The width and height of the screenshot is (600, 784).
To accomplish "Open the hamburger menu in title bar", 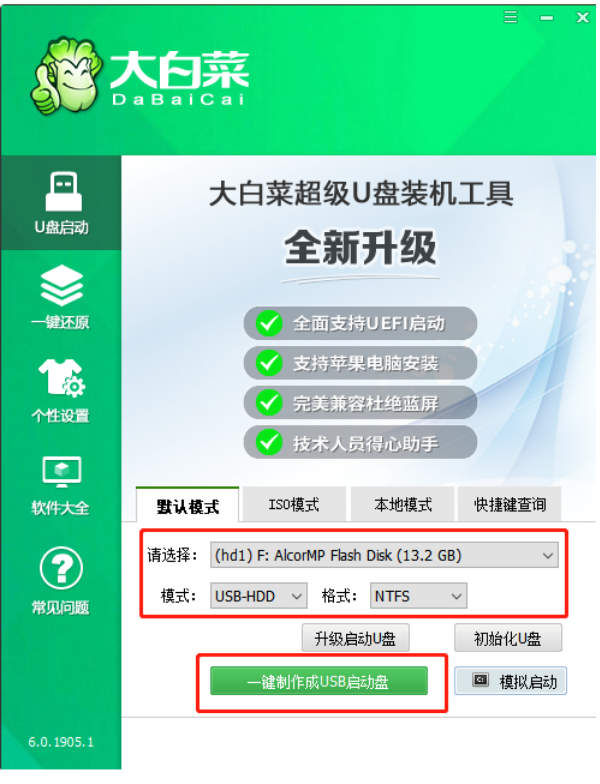I will tap(510, 18).
